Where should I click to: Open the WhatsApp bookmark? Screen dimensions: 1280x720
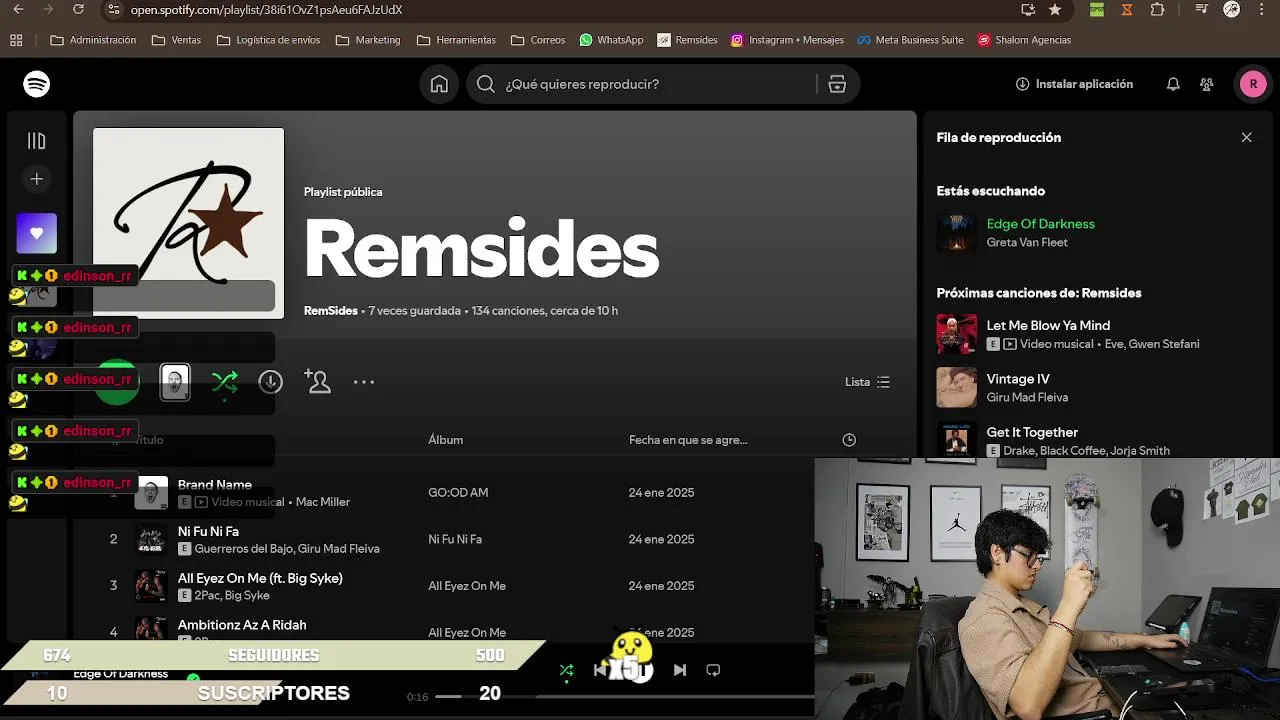coord(611,40)
